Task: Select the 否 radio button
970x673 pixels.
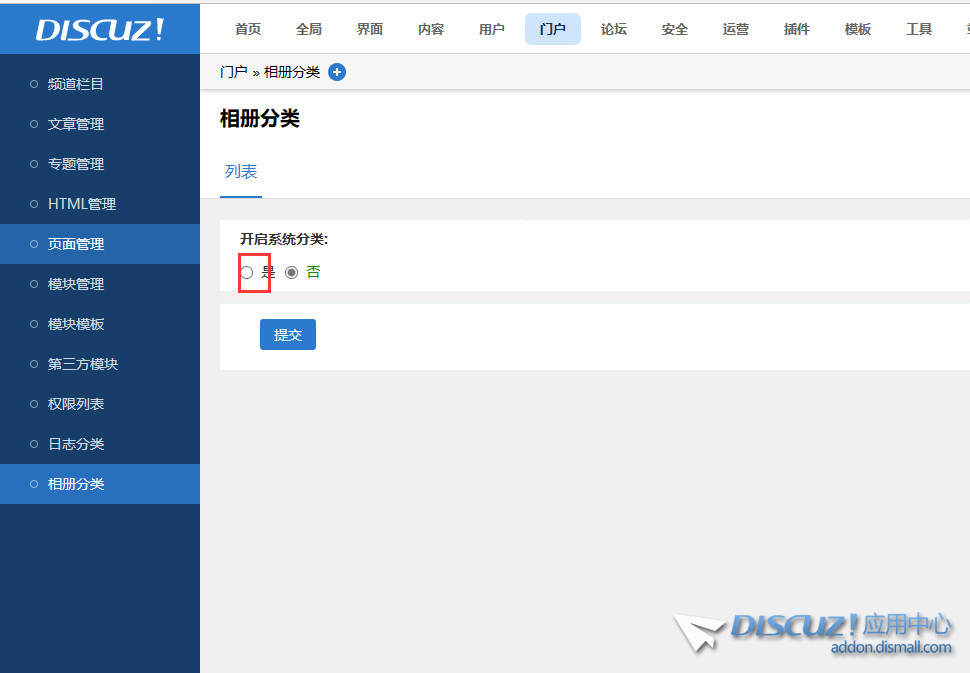Action: (291, 271)
